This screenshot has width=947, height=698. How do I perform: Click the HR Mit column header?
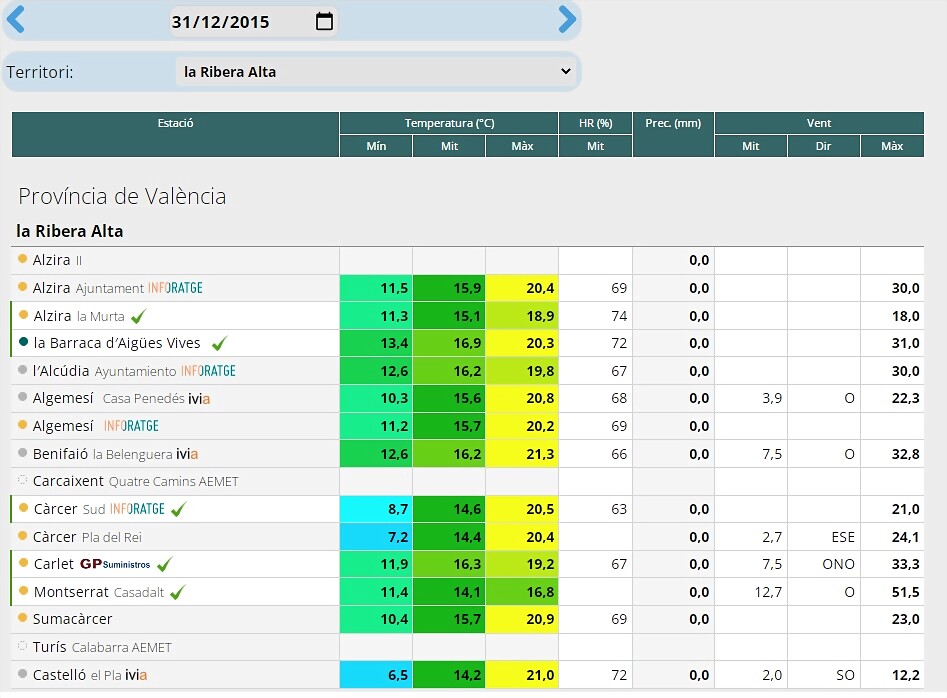[595, 146]
